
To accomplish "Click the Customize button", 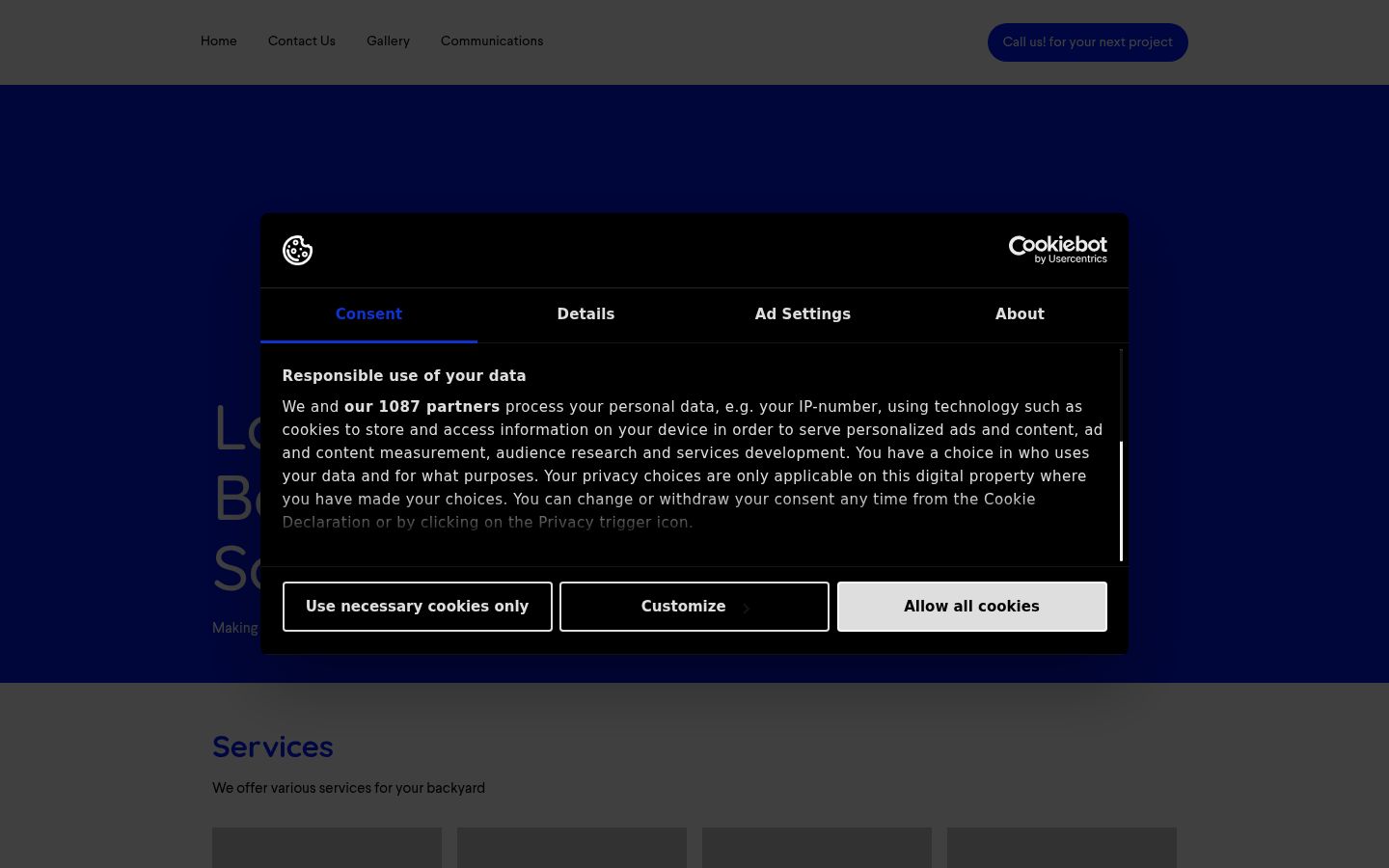I will tap(694, 607).
